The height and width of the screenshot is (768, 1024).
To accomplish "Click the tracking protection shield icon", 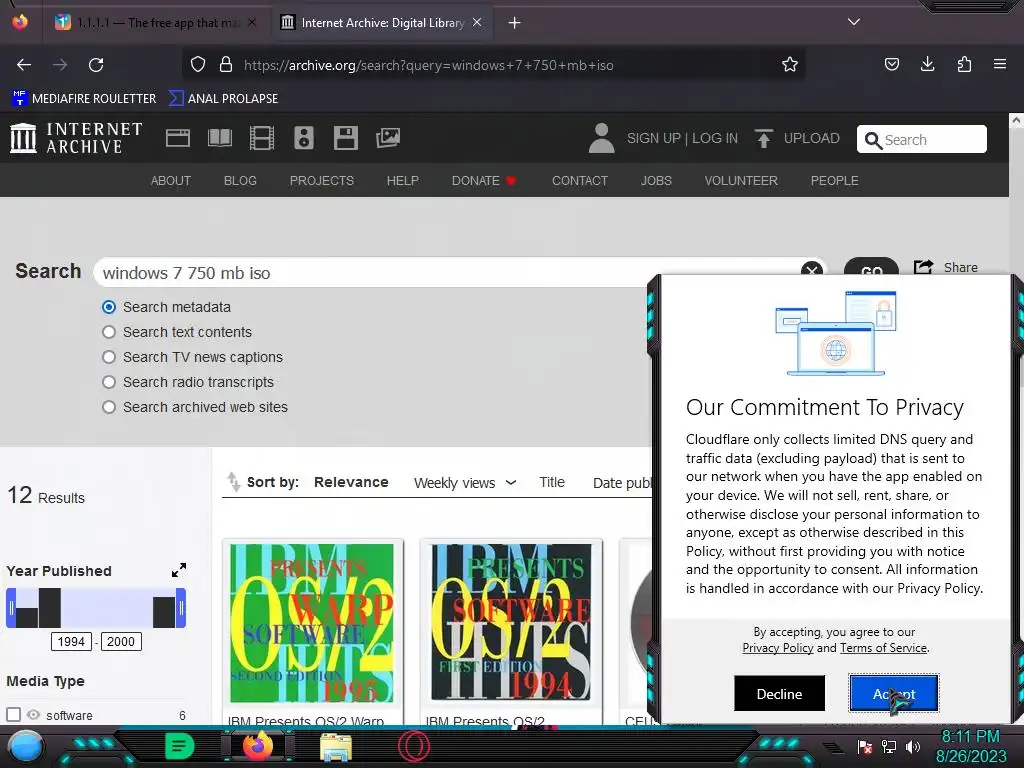I will coord(198,64).
